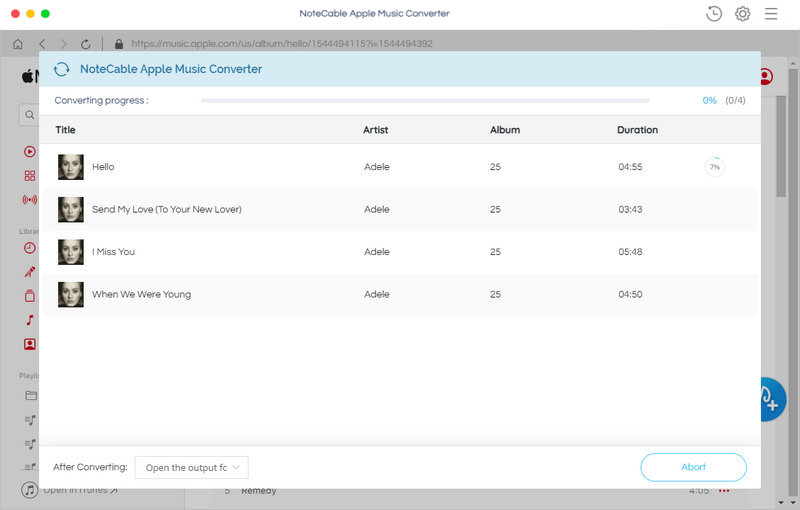Navigate back with the left arrow

[x=42, y=44]
